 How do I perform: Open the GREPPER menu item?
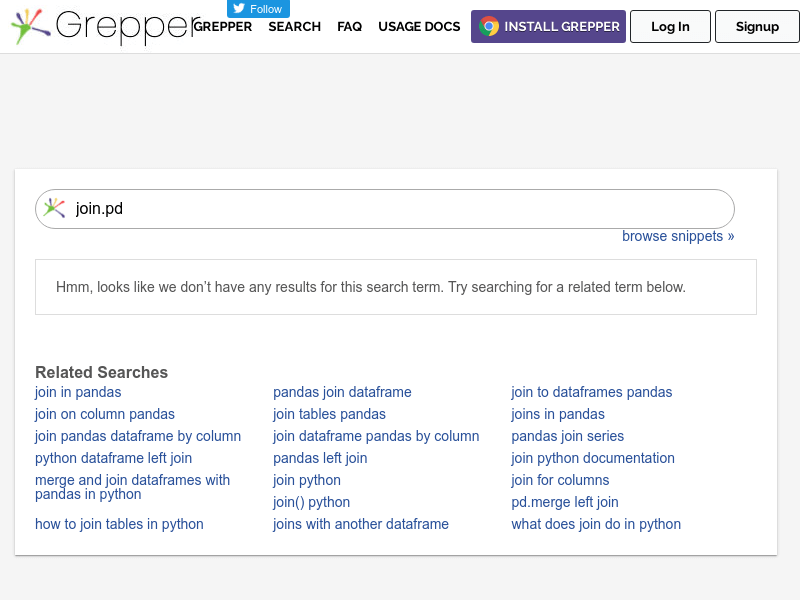coord(223,27)
